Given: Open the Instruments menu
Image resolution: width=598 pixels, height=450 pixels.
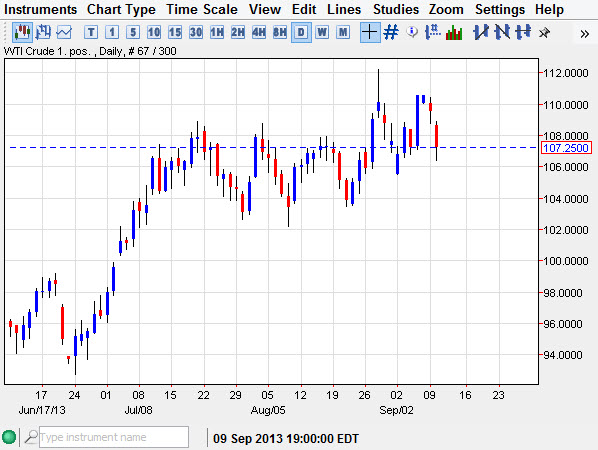Looking at the screenshot, I should [40, 9].
